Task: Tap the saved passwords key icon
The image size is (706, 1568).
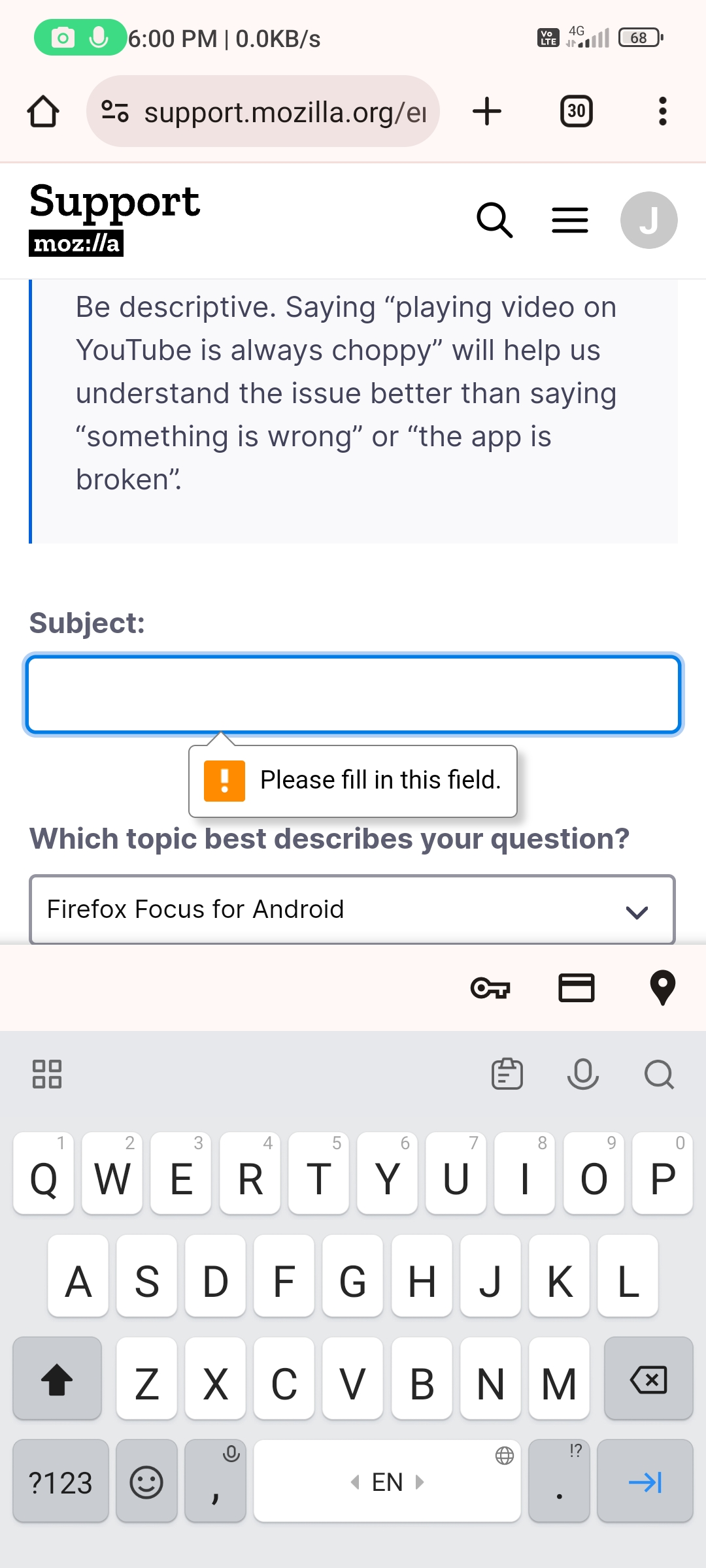Action: coord(490,987)
